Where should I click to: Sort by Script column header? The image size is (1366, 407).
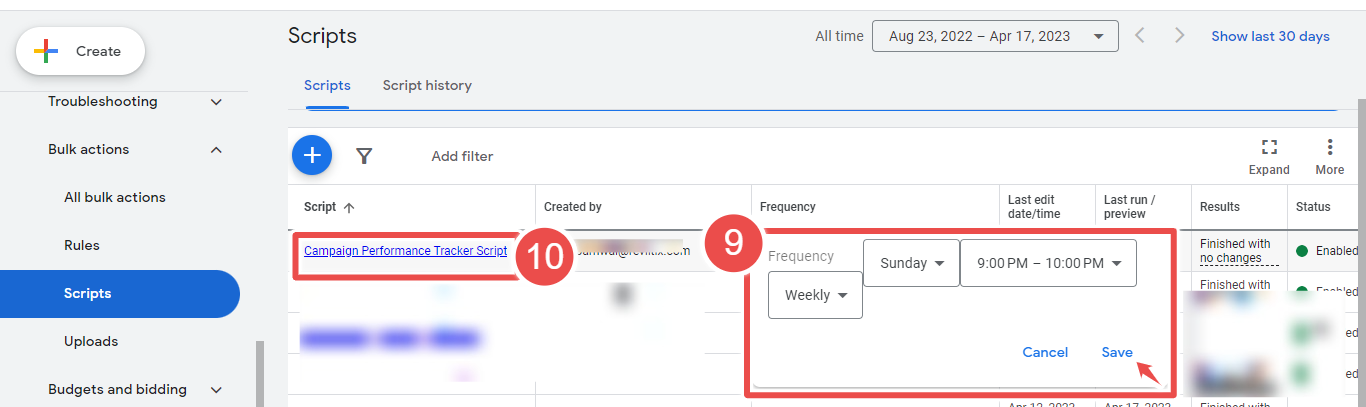[329, 207]
